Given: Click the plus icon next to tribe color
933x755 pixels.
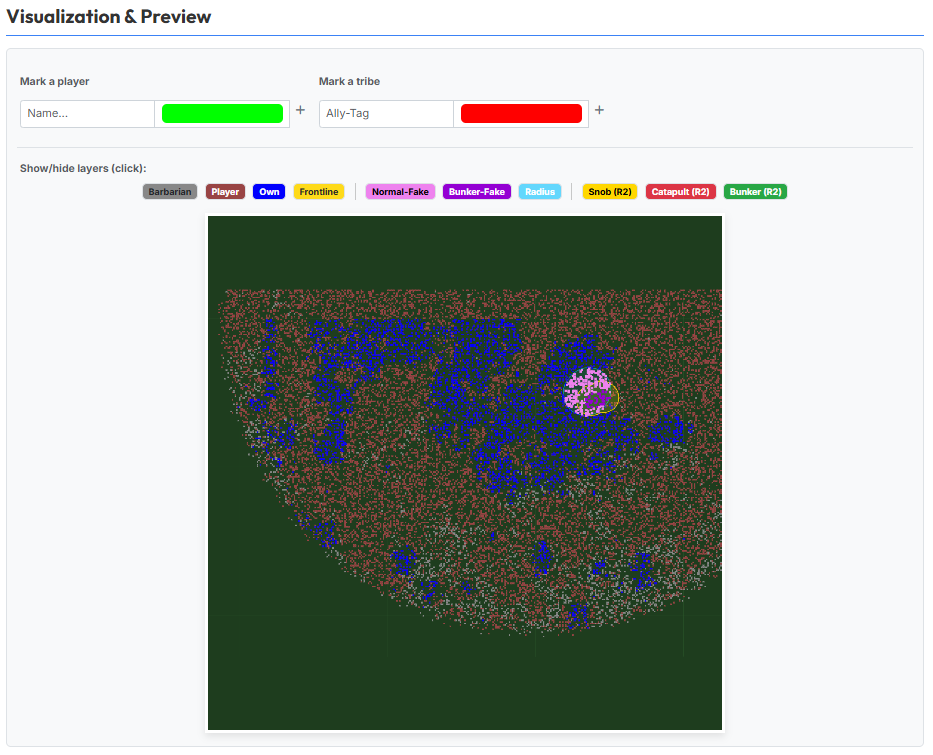Looking at the screenshot, I should [x=599, y=110].
